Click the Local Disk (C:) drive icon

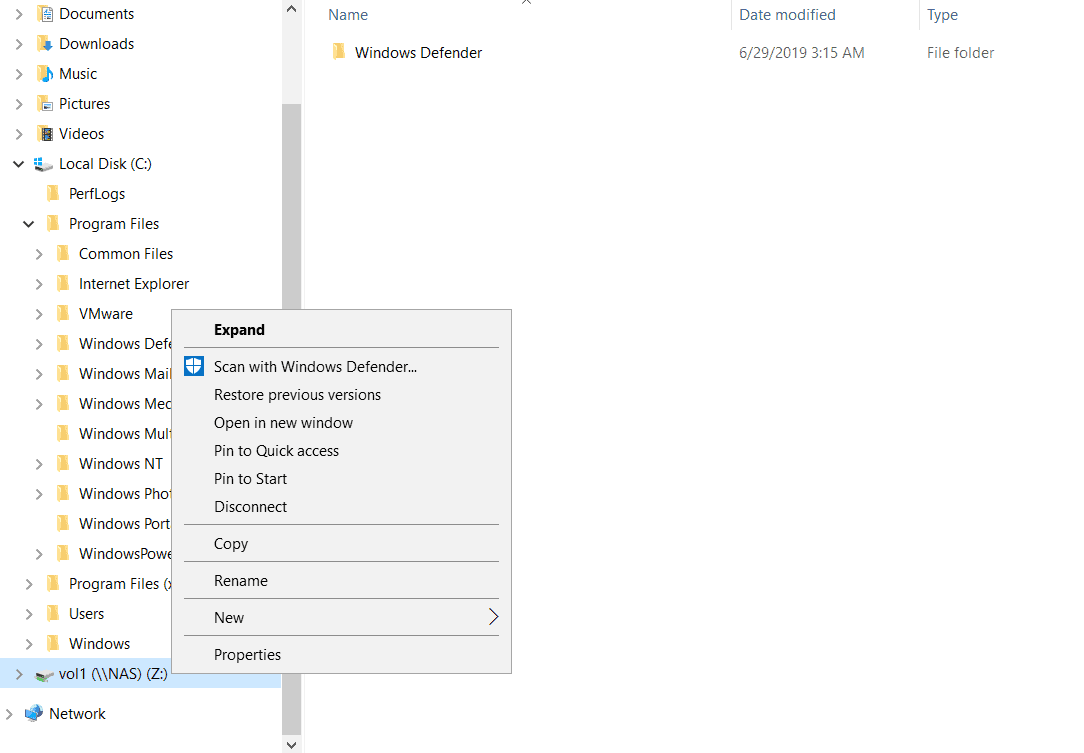coord(44,164)
